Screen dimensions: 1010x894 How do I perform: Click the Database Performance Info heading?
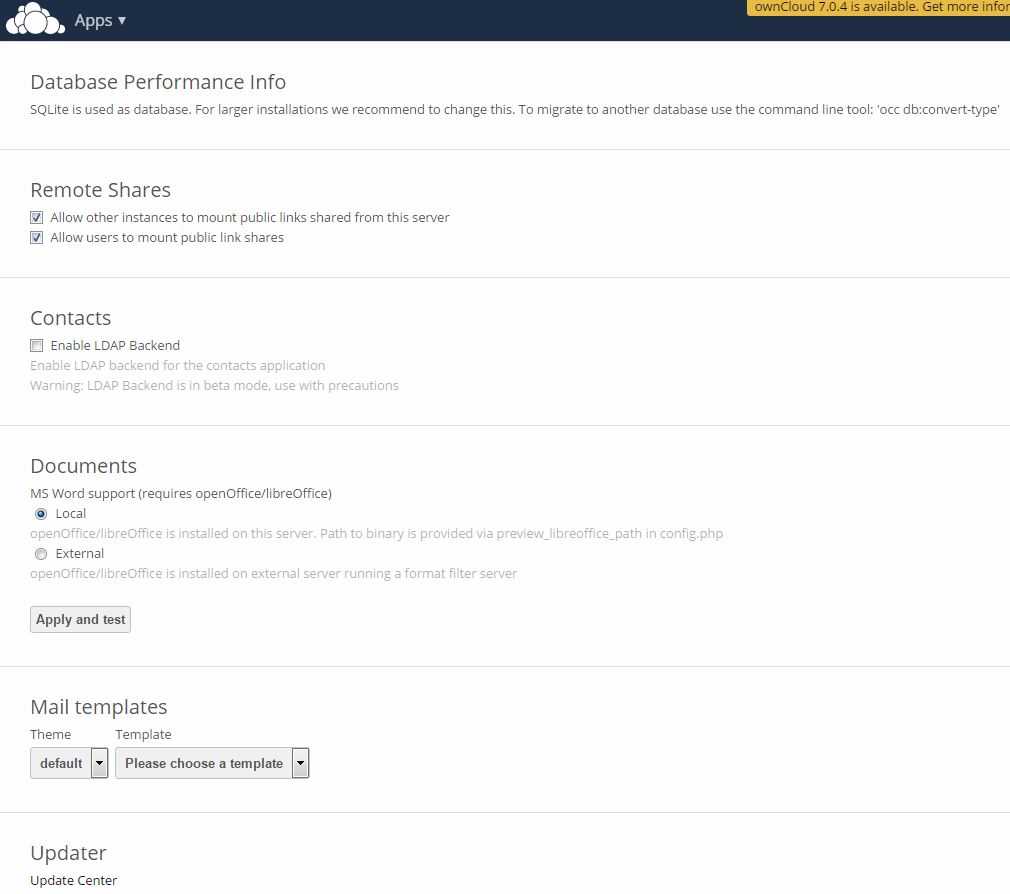click(x=158, y=82)
